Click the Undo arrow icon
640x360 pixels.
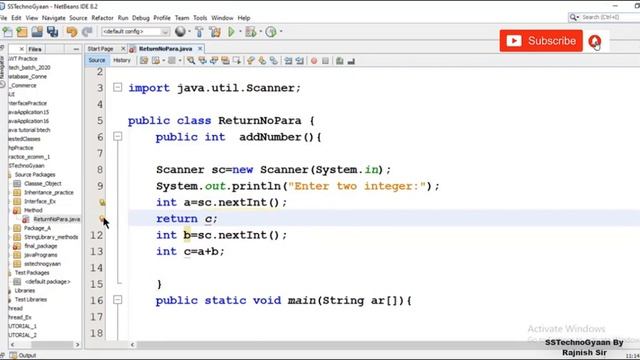click(x=72, y=32)
